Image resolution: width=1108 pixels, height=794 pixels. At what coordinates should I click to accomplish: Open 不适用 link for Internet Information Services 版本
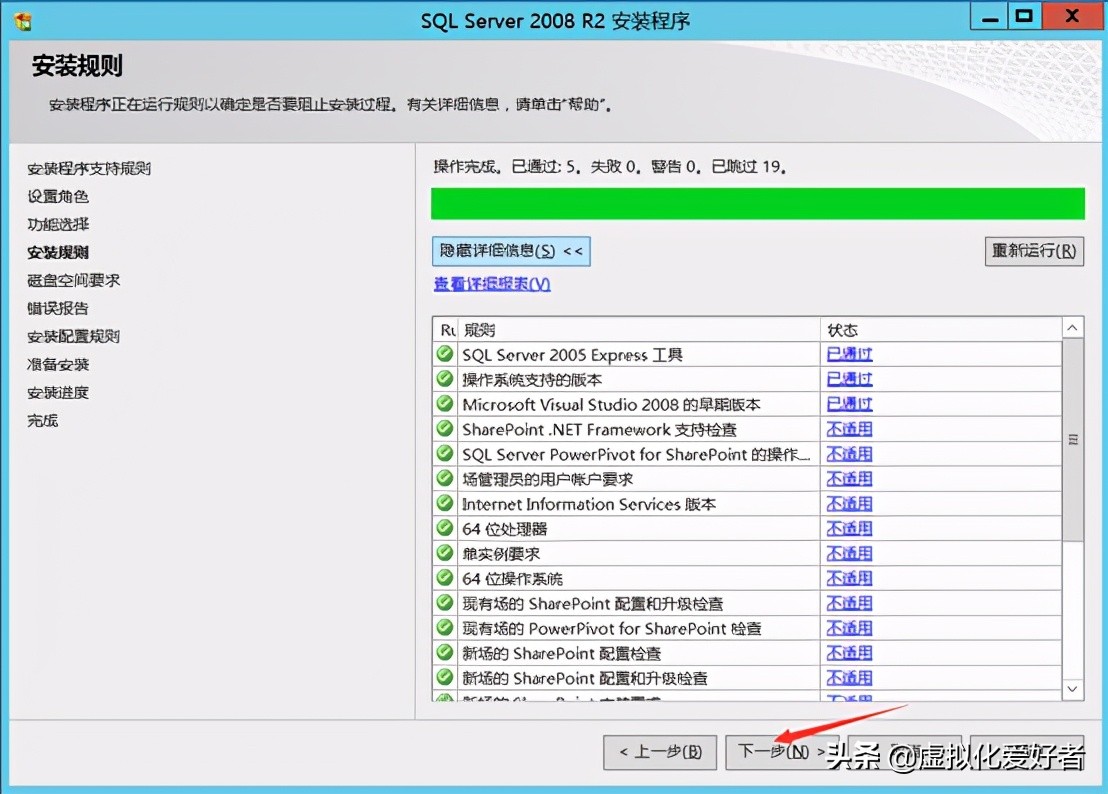(849, 504)
